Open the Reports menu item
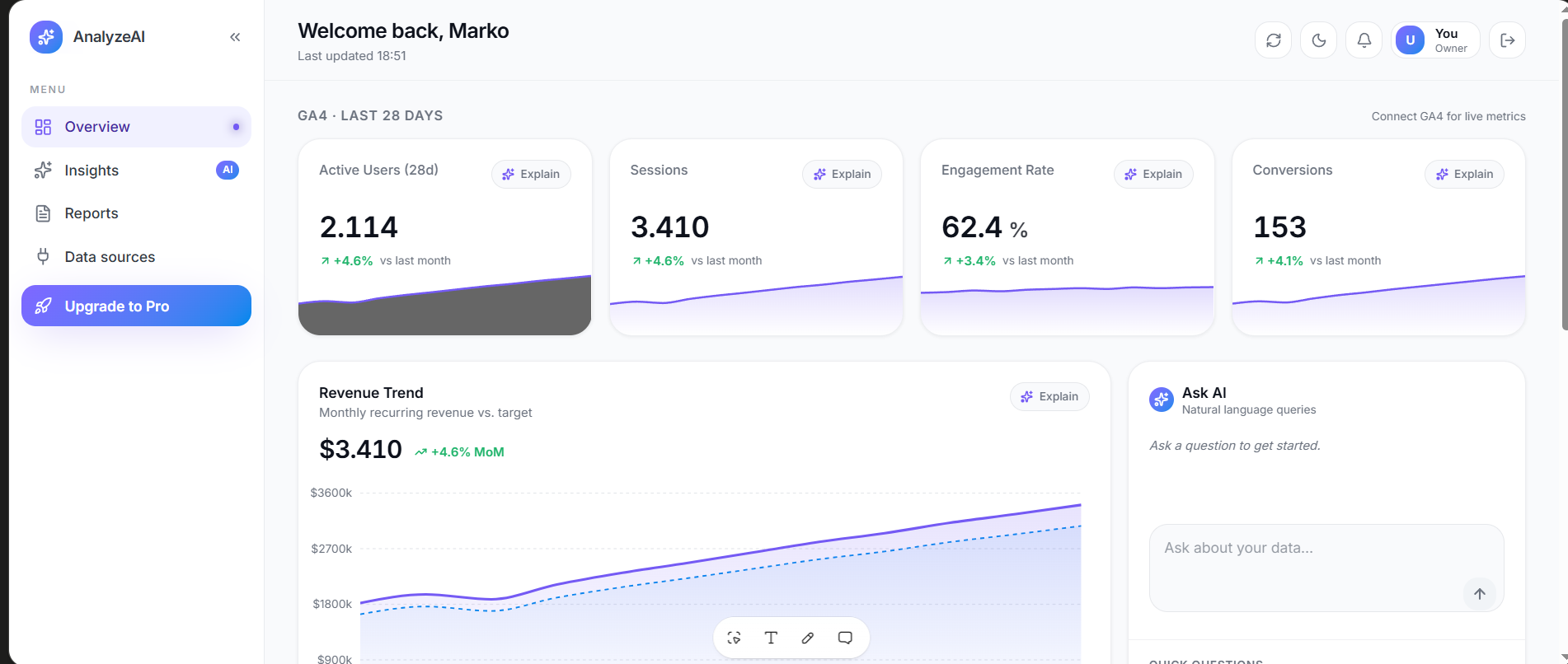Screen dimensions: 1568x664 coord(136,213)
